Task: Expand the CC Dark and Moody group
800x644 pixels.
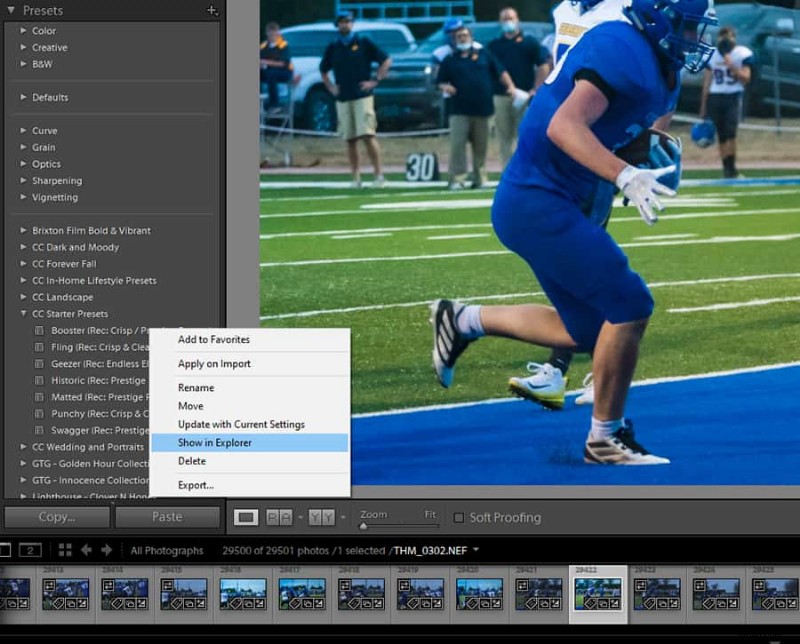Action: pos(23,247)
